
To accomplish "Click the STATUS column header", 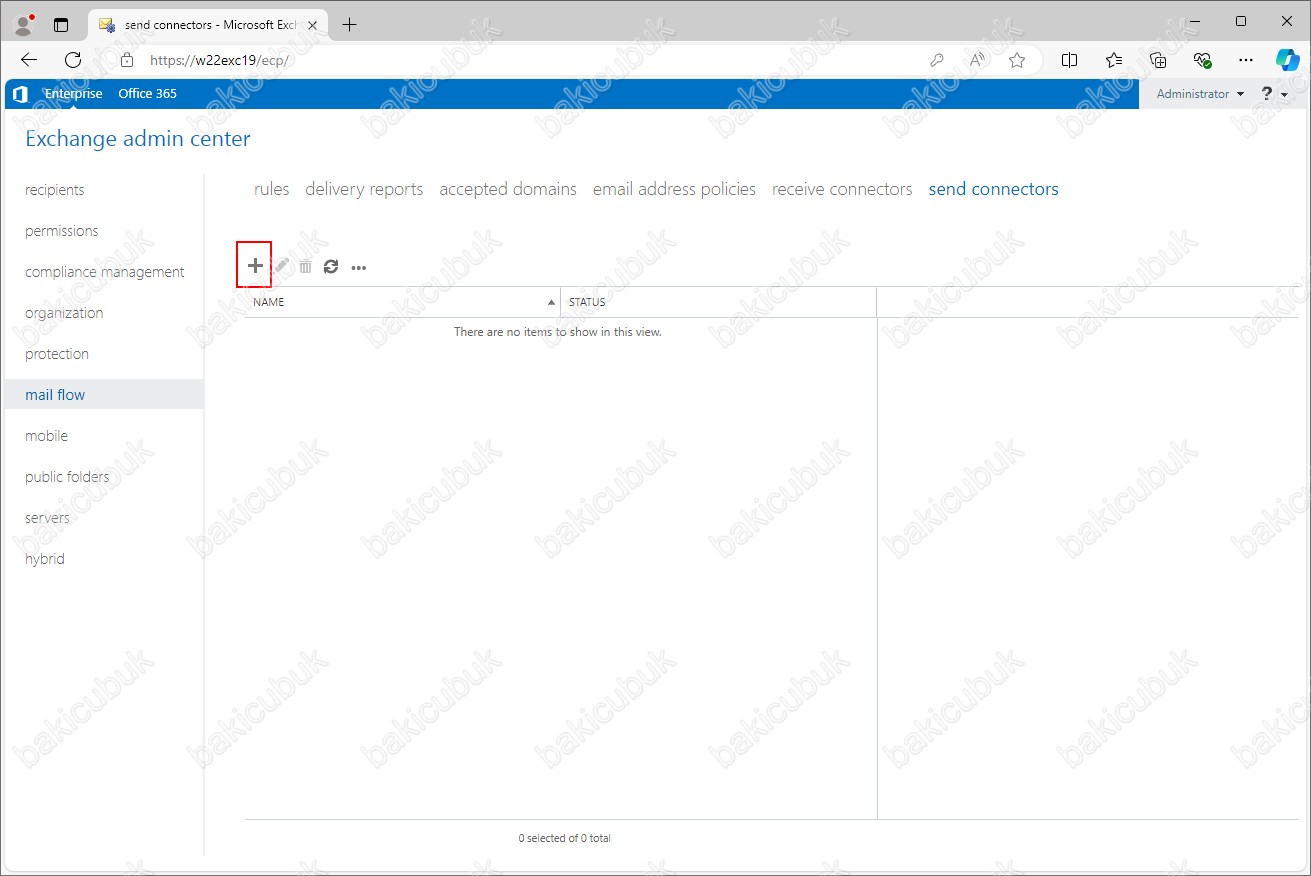I will (718, 302).
